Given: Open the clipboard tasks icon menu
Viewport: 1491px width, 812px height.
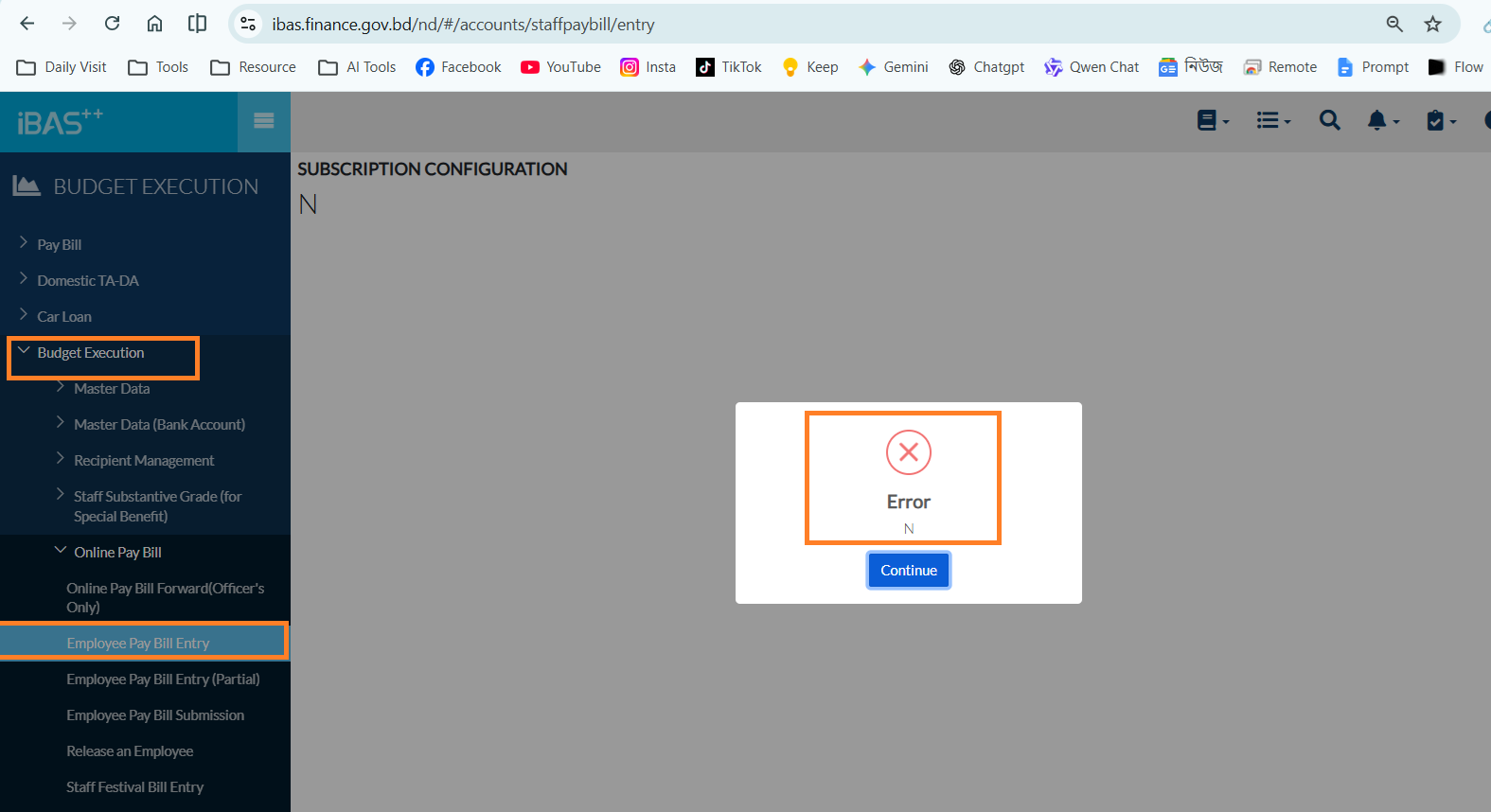Looking at the screenshot, I should point(1441,120).
